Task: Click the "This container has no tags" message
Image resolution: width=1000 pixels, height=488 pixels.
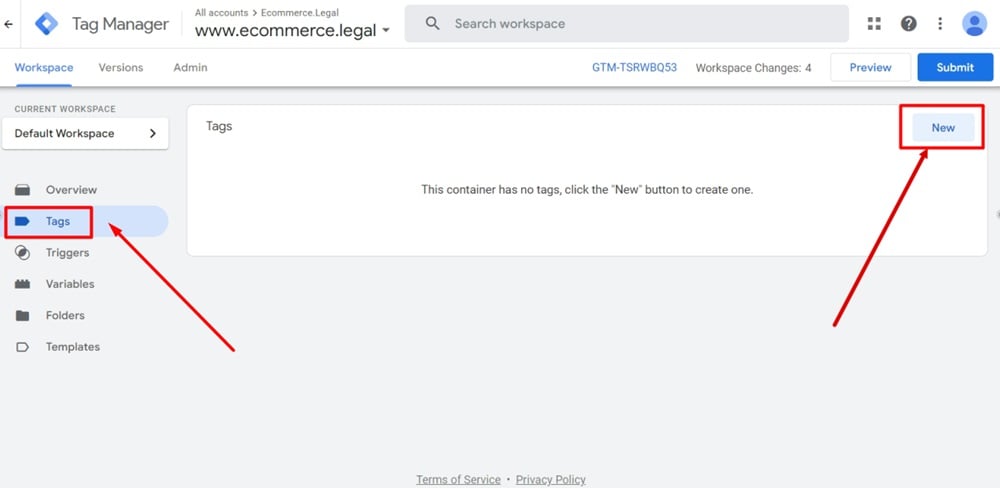Action: 587,190
